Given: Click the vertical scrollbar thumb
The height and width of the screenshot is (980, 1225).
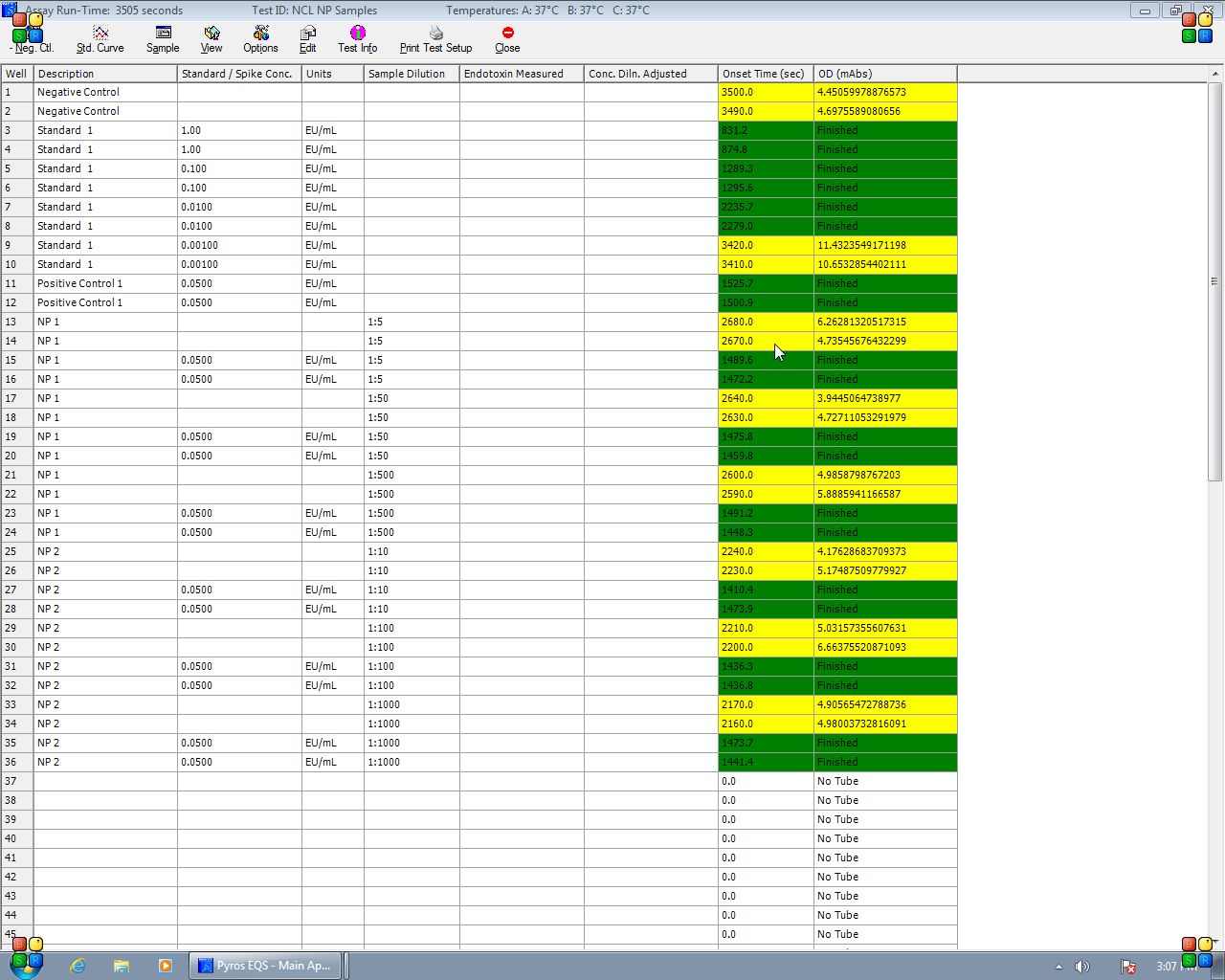Looking at the screenshot, I should click(x=1215, y=280).
